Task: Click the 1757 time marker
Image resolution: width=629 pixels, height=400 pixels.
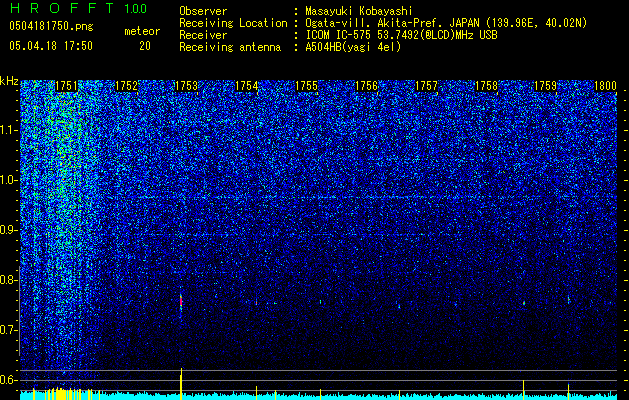Action: click(426, 86)
